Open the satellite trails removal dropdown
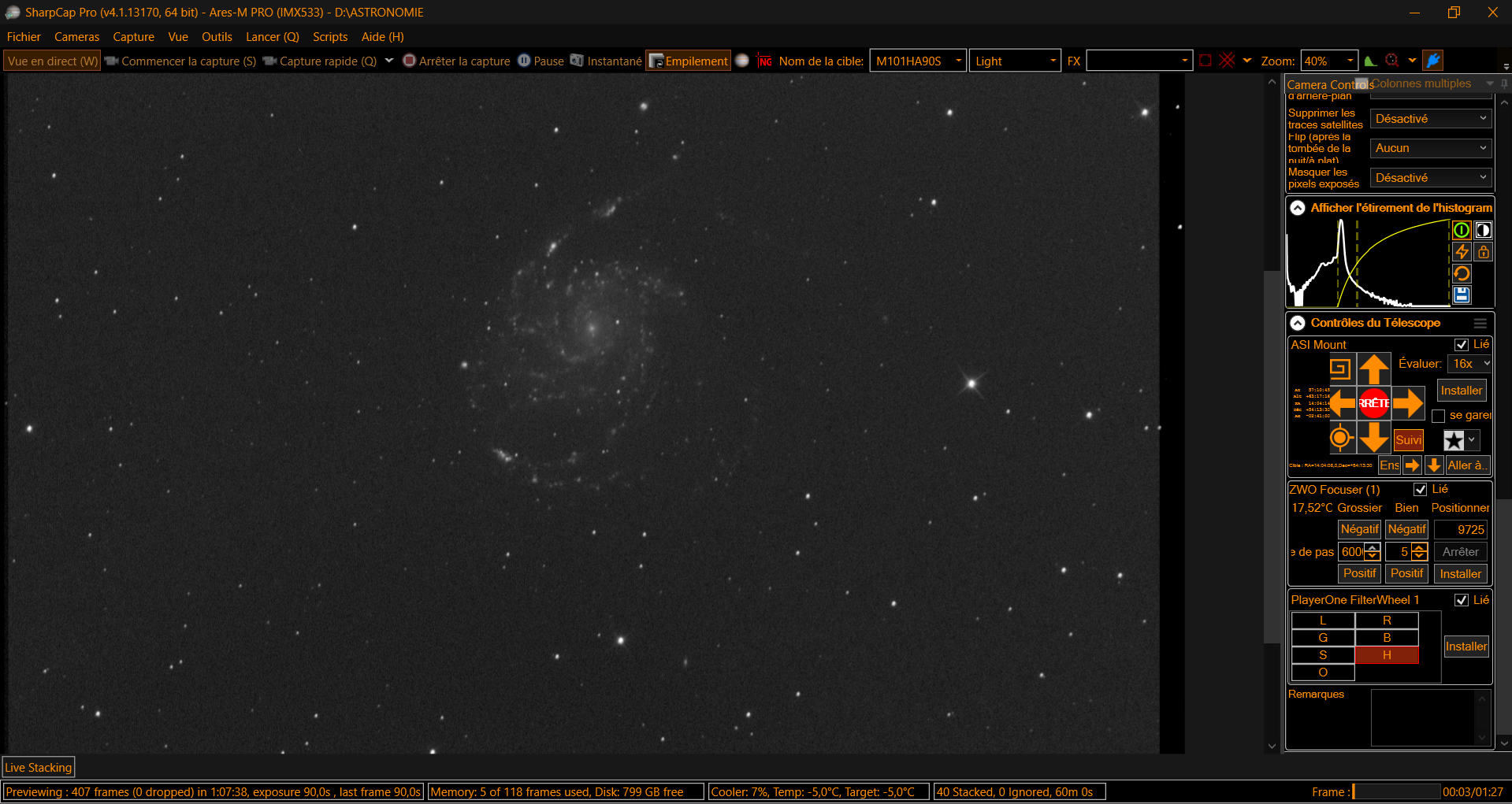Viewport: 1512px width, 804px height. [x=1431, y=119]
